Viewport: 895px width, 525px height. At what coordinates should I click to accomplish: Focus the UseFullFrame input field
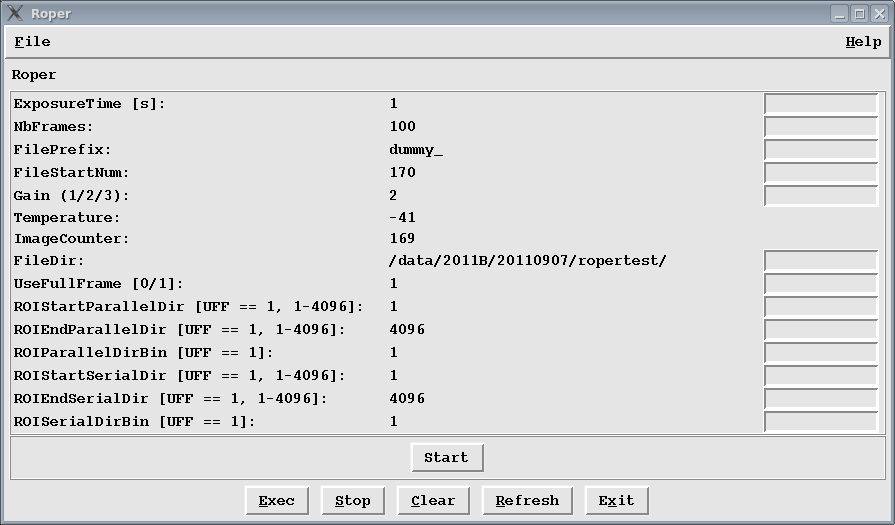(821, 284)
